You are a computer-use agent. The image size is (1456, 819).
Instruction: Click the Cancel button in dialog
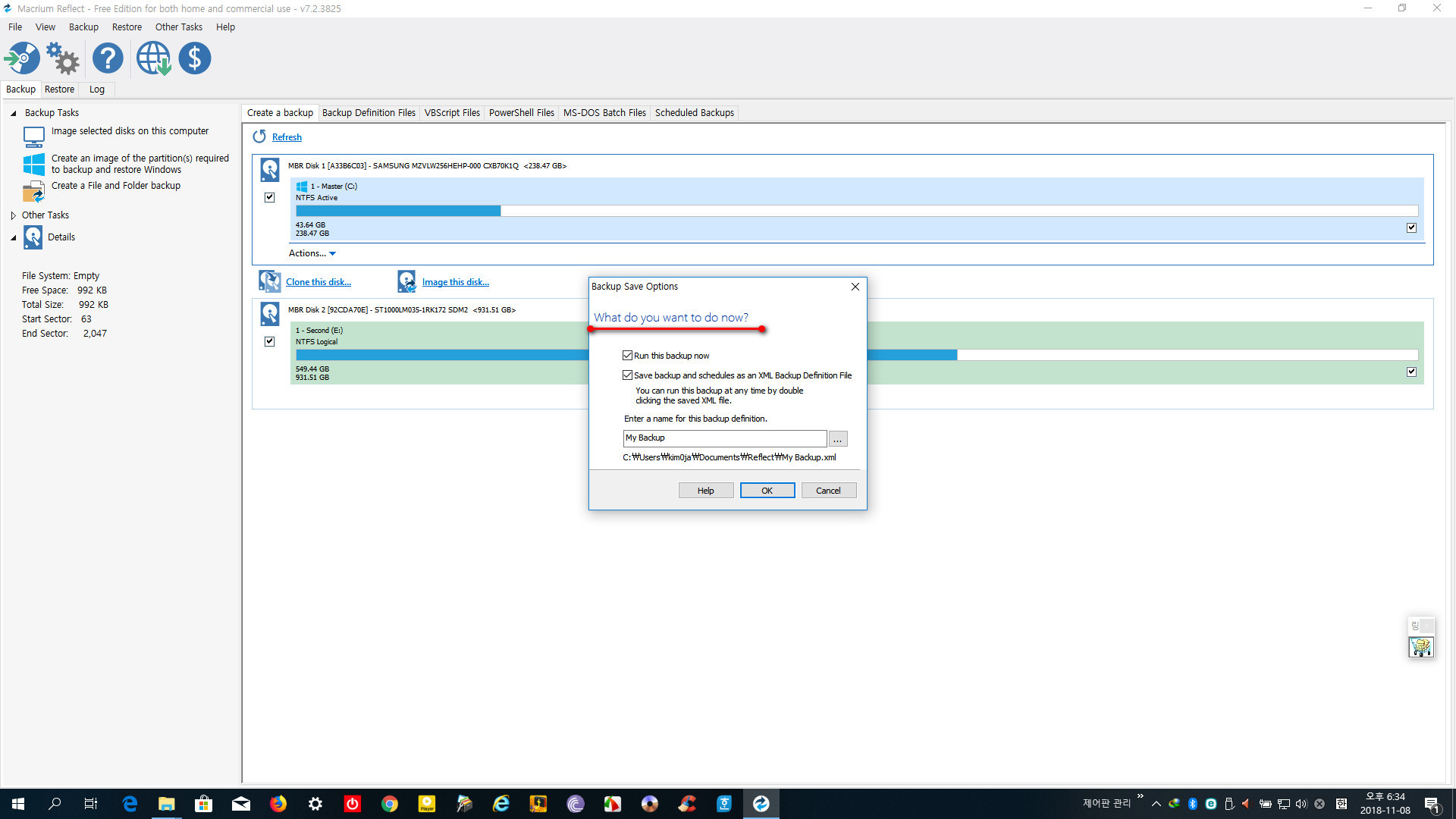coord(828,490)
